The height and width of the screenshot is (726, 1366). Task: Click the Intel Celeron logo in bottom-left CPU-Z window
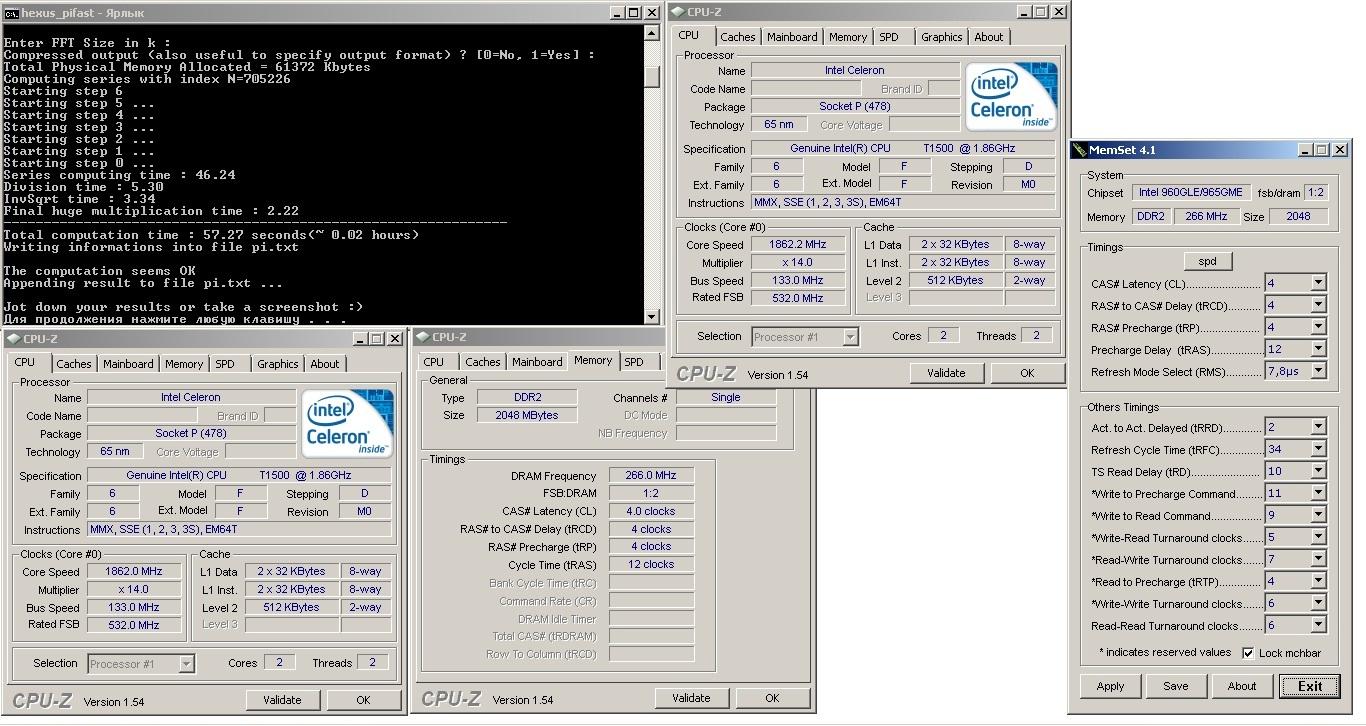pyautogui.click(x=348, y=425)
